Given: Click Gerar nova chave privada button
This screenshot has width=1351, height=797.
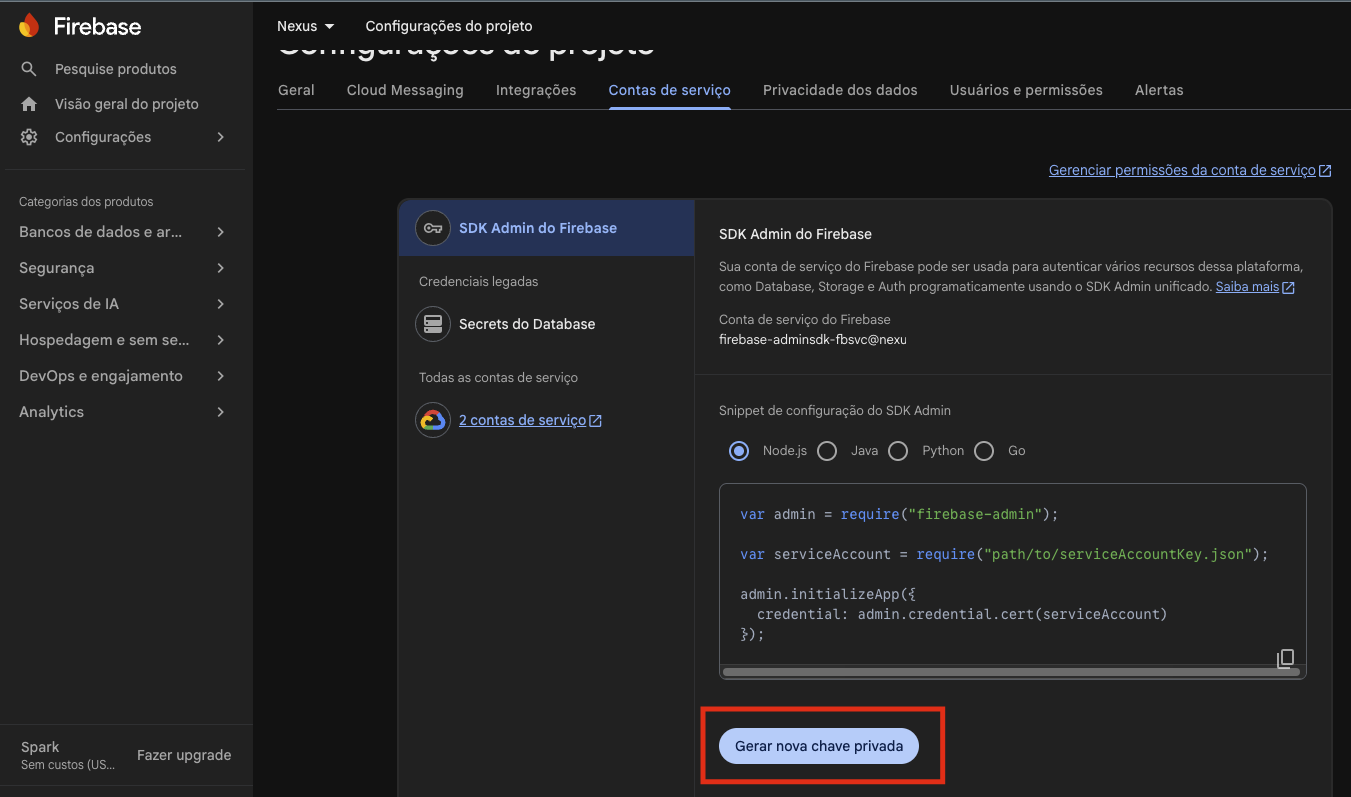Looking at the screenshot, I should pyautogui.click(x=819, y=746).
